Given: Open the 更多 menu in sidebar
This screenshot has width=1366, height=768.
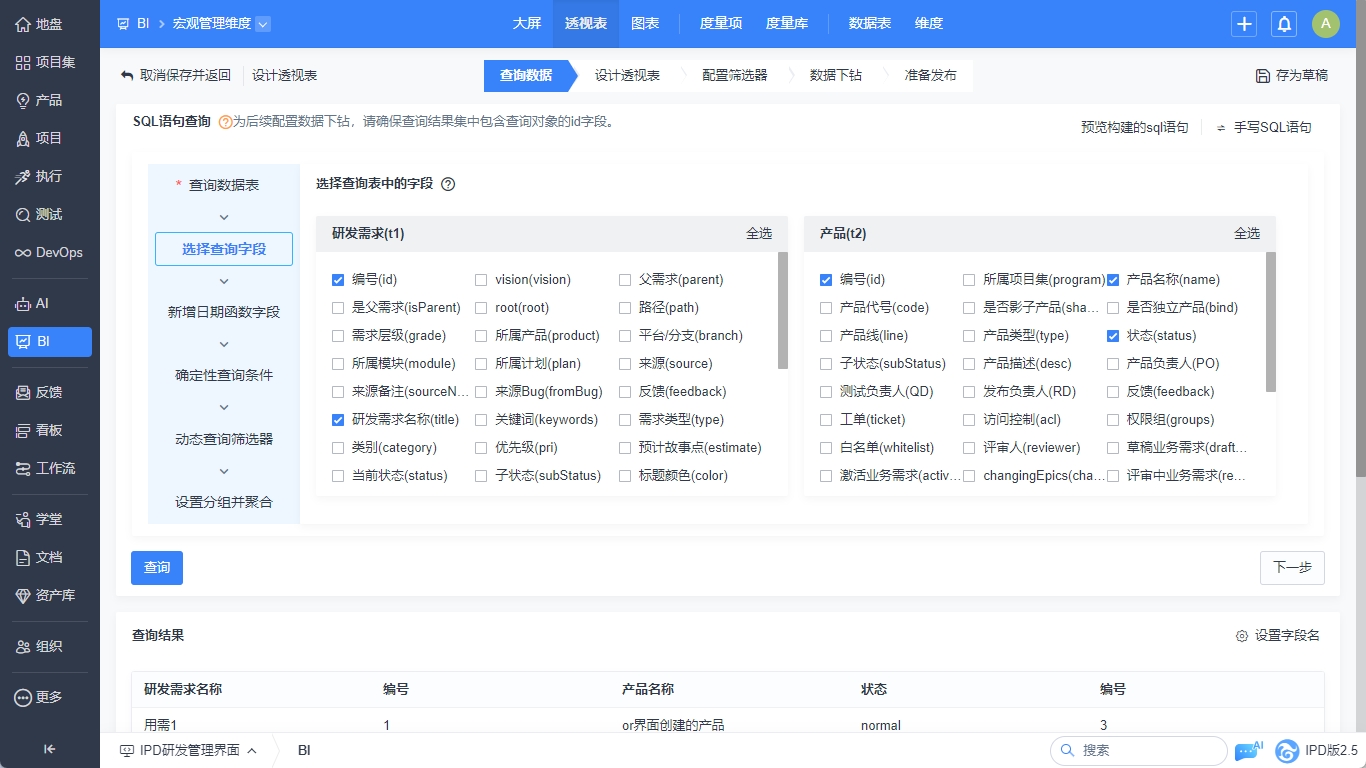Looking at the screenshot, I should [x=23, y=697].
